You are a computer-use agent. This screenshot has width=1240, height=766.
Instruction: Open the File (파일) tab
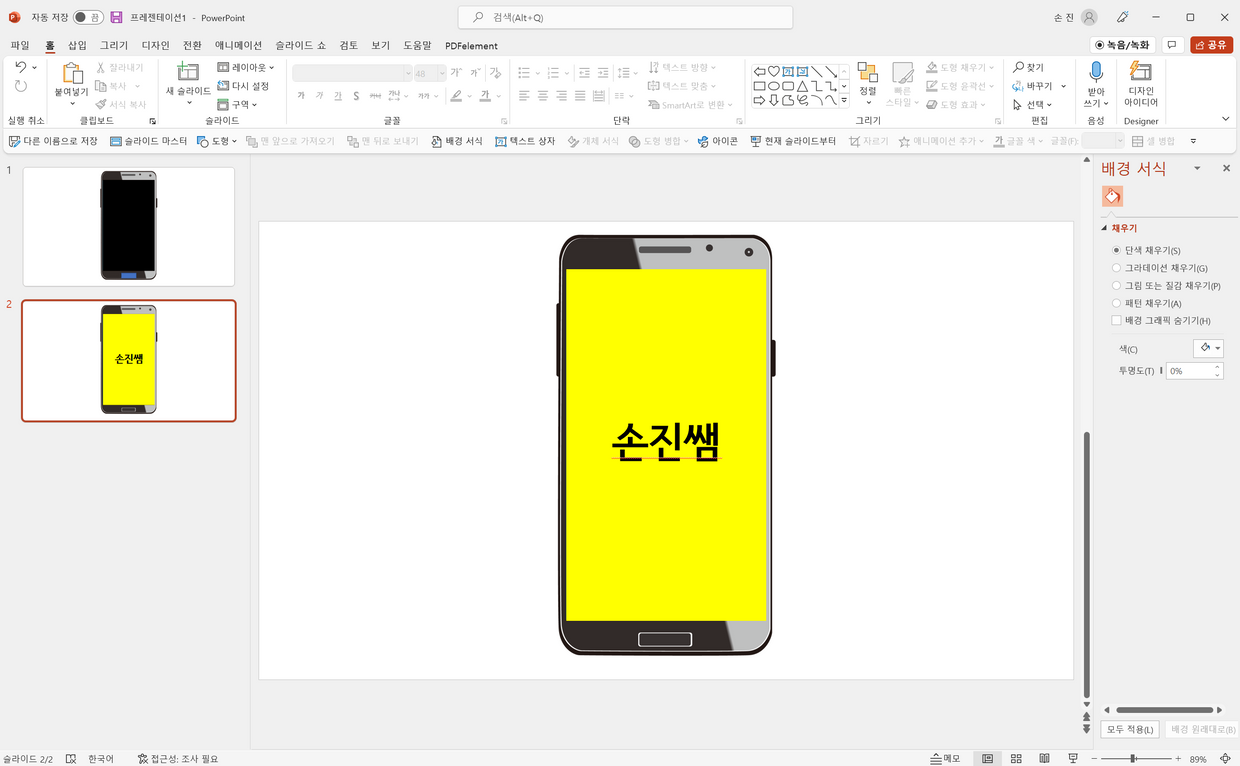(20, 45)
